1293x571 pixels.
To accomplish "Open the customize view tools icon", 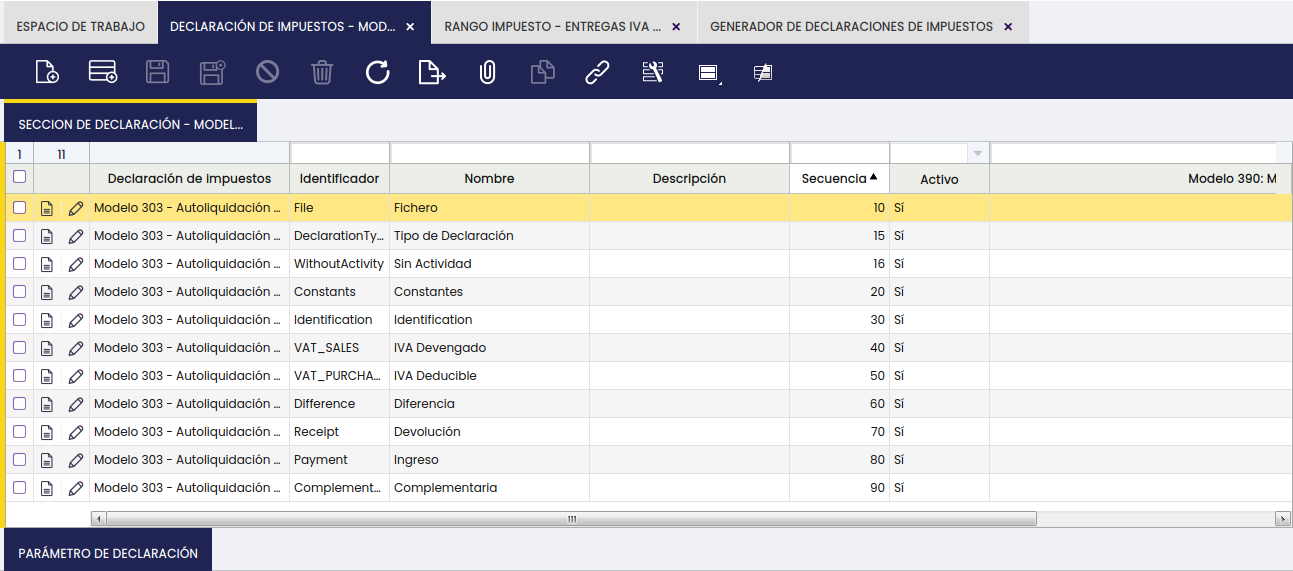I will 653,72.
